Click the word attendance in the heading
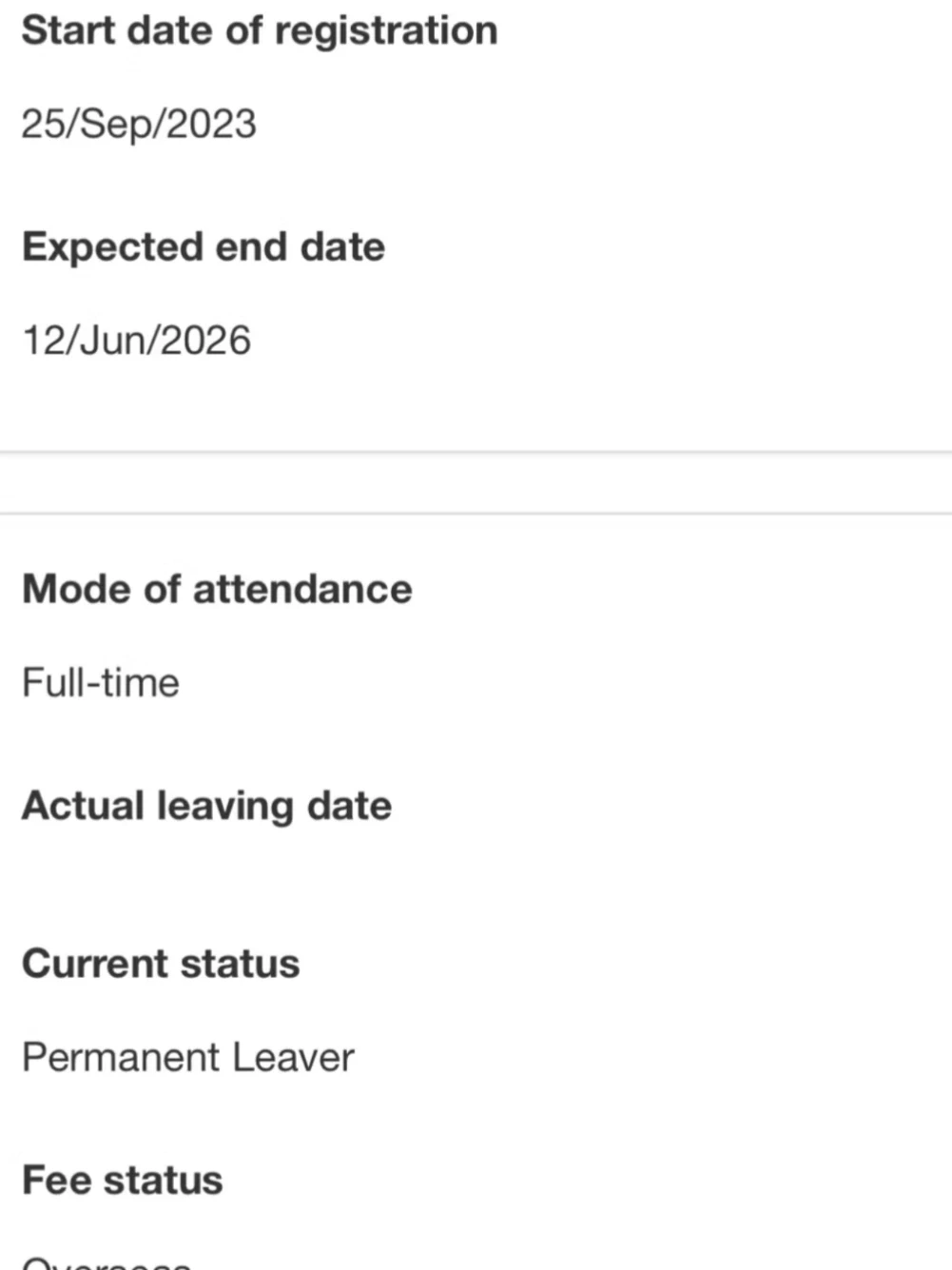The height and width of the screenshot is (1270, 952). (x=302, y=589)
